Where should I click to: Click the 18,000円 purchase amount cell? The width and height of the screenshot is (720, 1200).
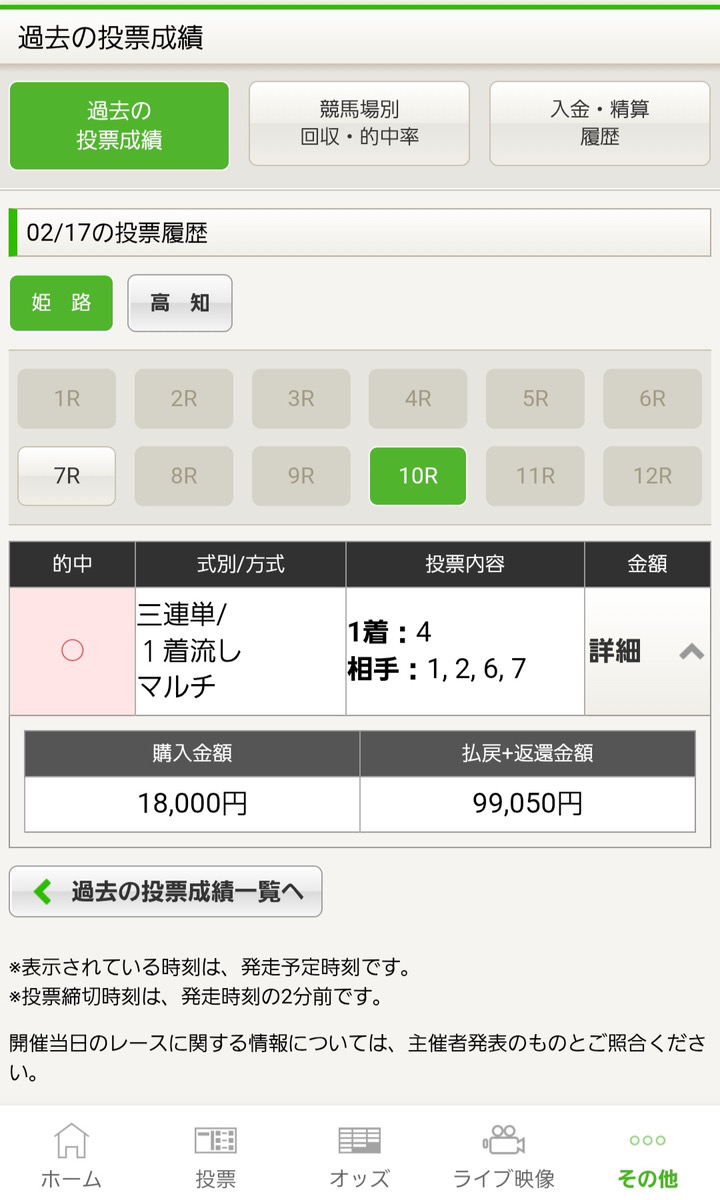click(192, 804)
